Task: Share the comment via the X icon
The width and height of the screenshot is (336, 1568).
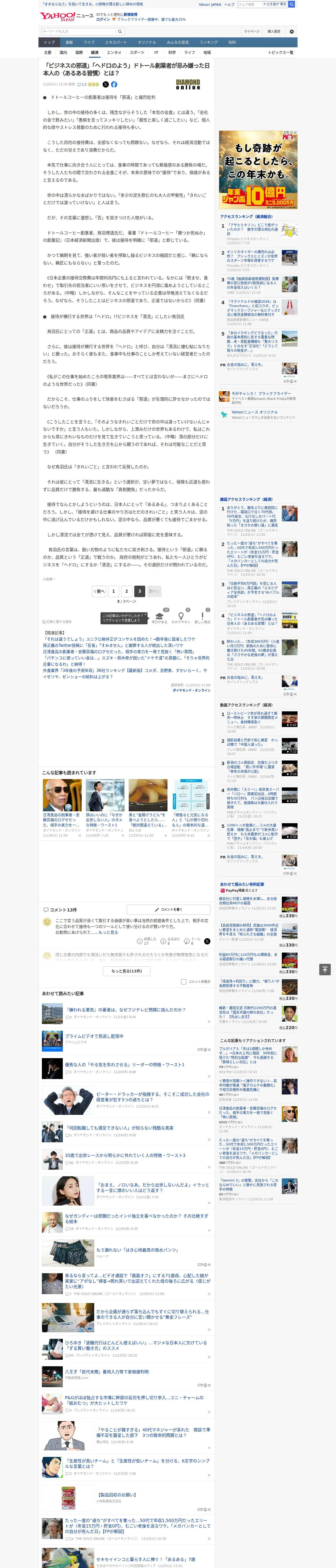Action: click(207, 941)
